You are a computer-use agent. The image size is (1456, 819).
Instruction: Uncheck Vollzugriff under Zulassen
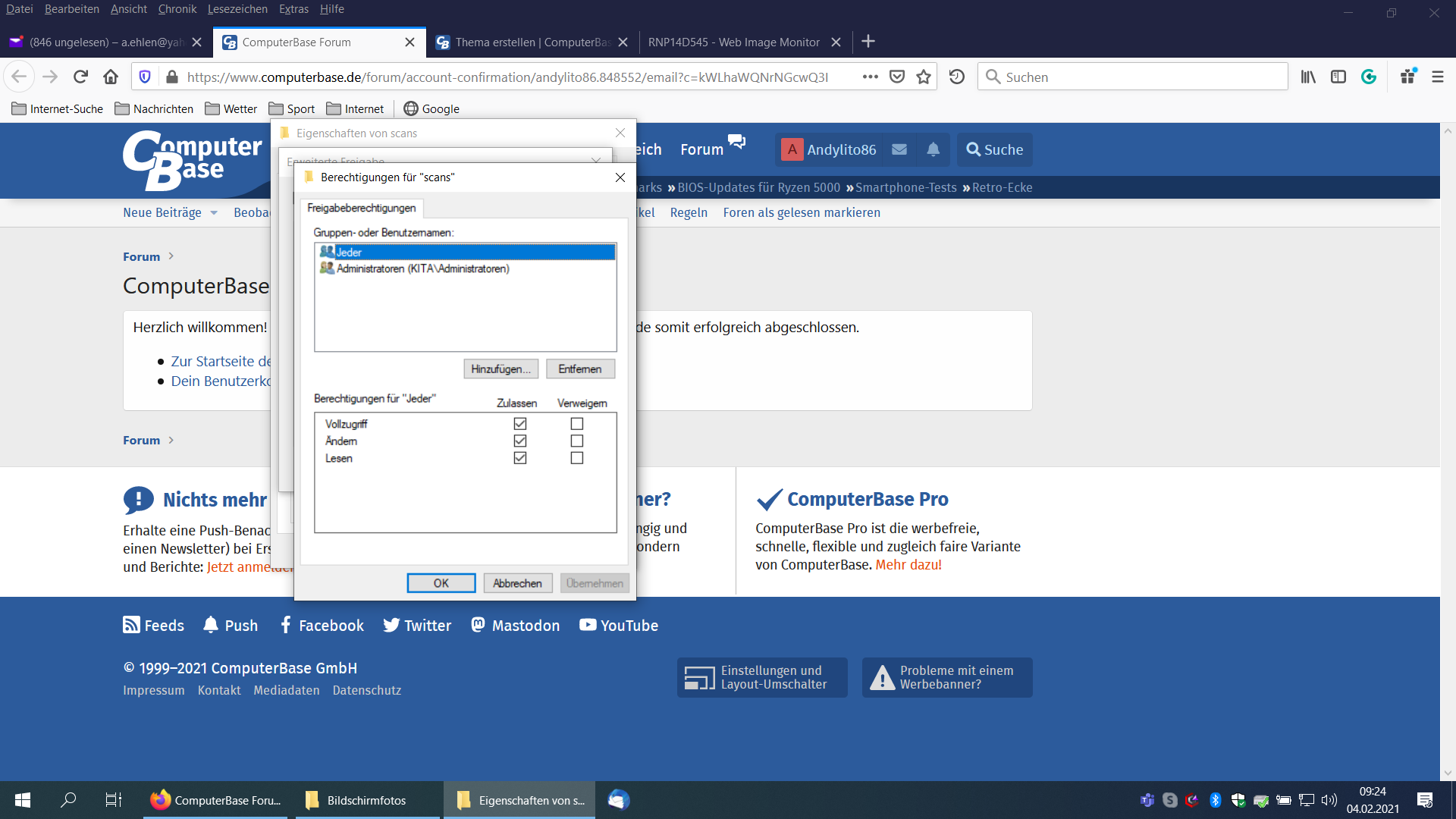coord(520,424)
